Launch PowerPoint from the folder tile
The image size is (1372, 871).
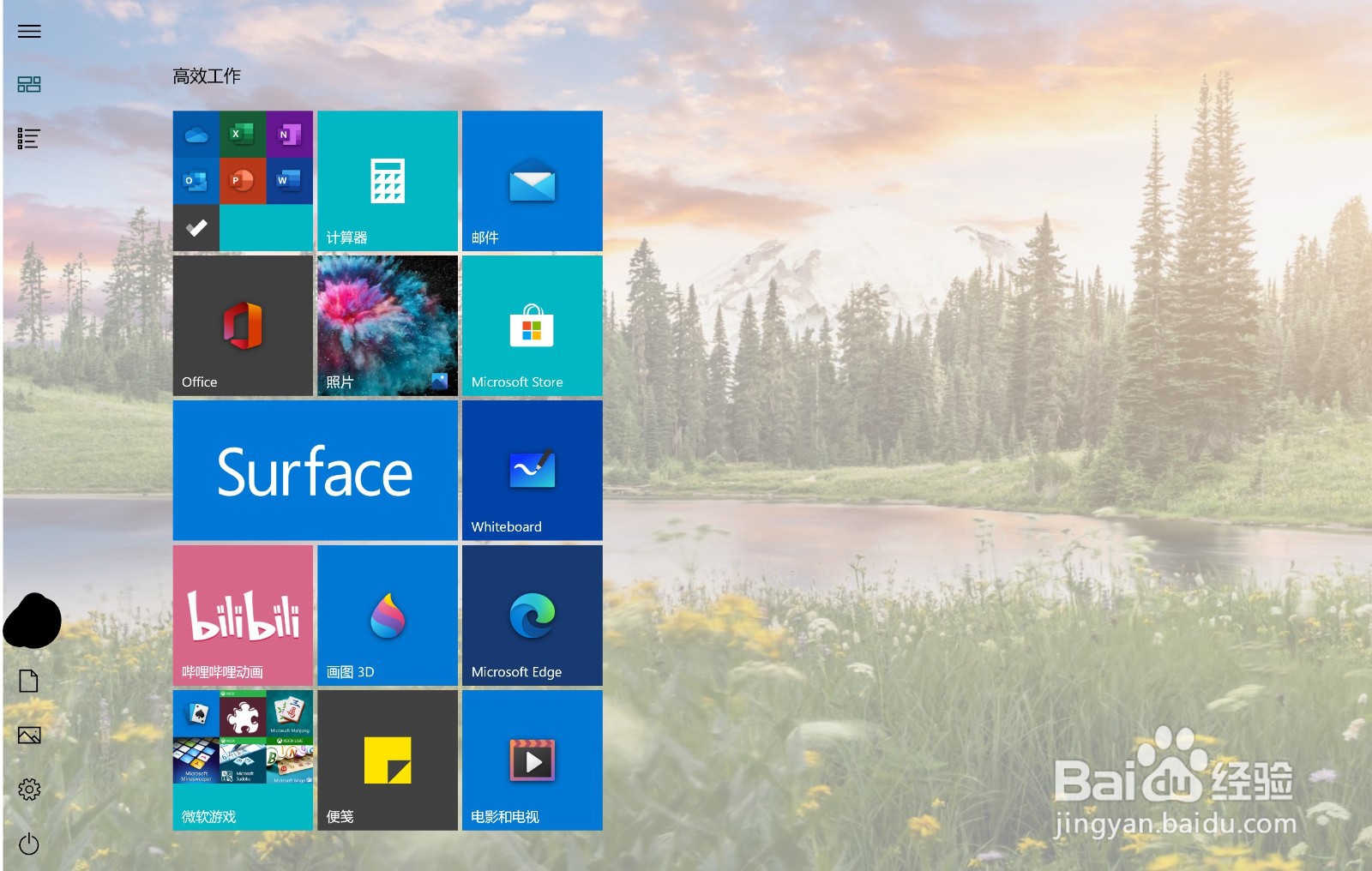[243, 181]
